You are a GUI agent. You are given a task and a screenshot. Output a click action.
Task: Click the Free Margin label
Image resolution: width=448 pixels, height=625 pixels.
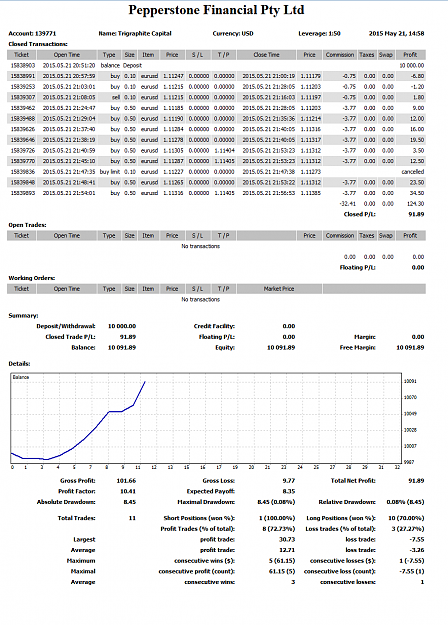[358, 348]
